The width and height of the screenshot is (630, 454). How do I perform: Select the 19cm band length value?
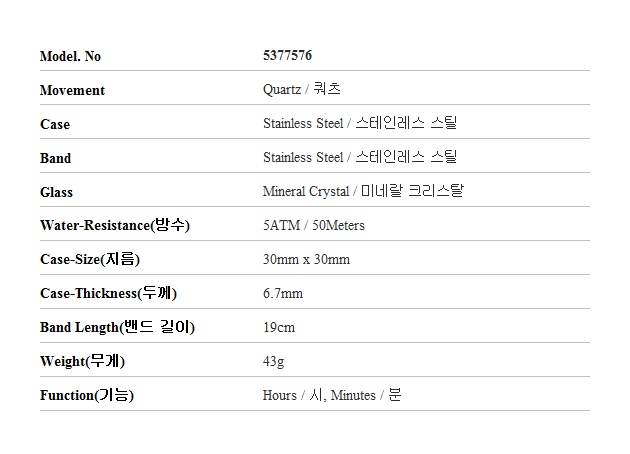[279, 328]
